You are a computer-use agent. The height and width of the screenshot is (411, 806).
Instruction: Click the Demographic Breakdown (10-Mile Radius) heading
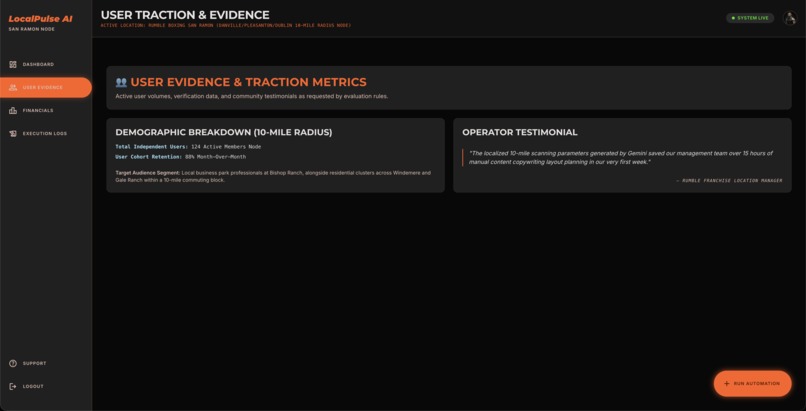tap(224, 133)
